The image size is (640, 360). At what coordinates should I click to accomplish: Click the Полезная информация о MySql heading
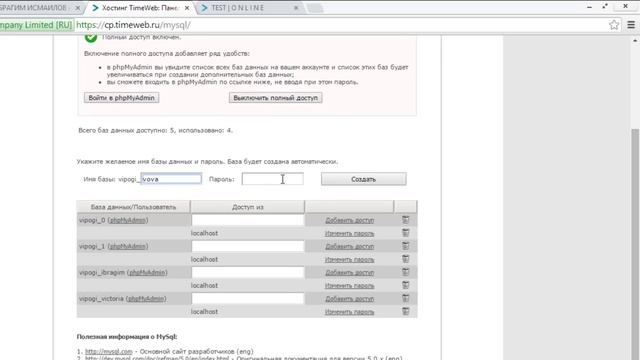(x=127, y=337)
